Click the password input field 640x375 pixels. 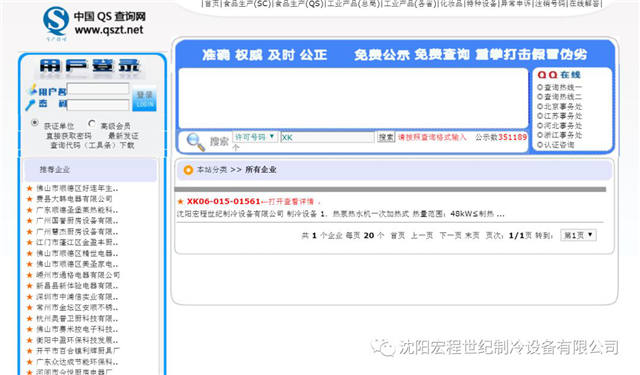[x=98, y=105]
